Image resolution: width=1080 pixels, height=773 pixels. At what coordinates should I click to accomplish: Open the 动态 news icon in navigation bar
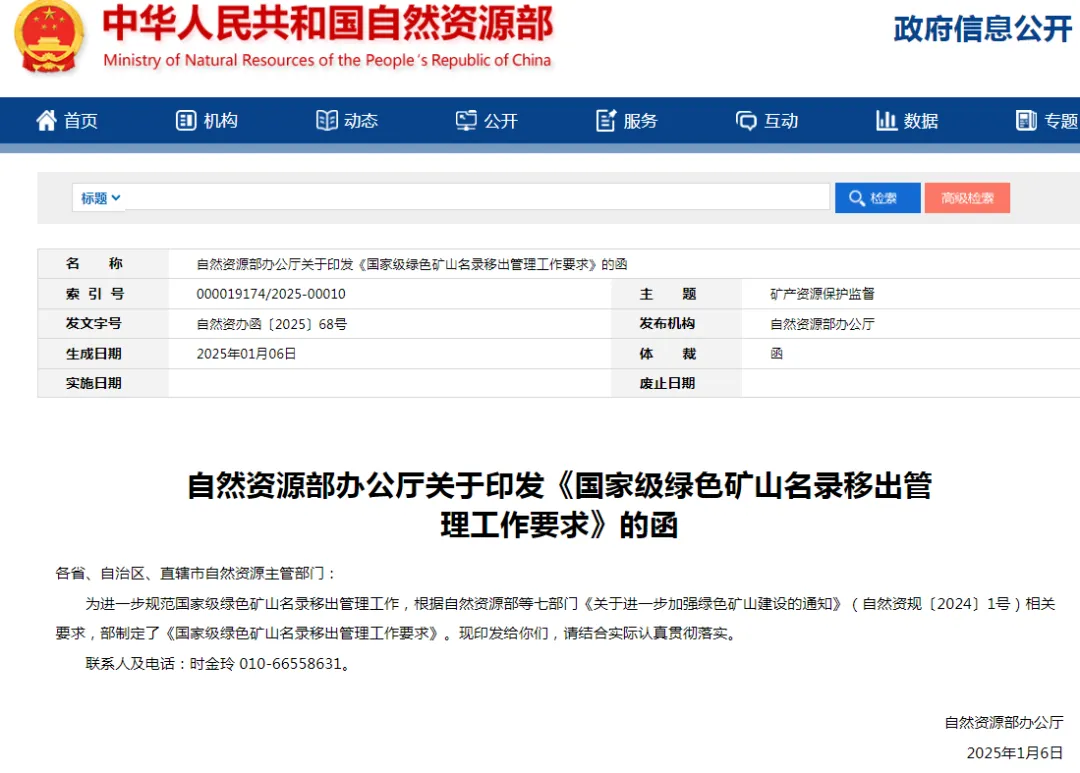(x=326, y=120)
